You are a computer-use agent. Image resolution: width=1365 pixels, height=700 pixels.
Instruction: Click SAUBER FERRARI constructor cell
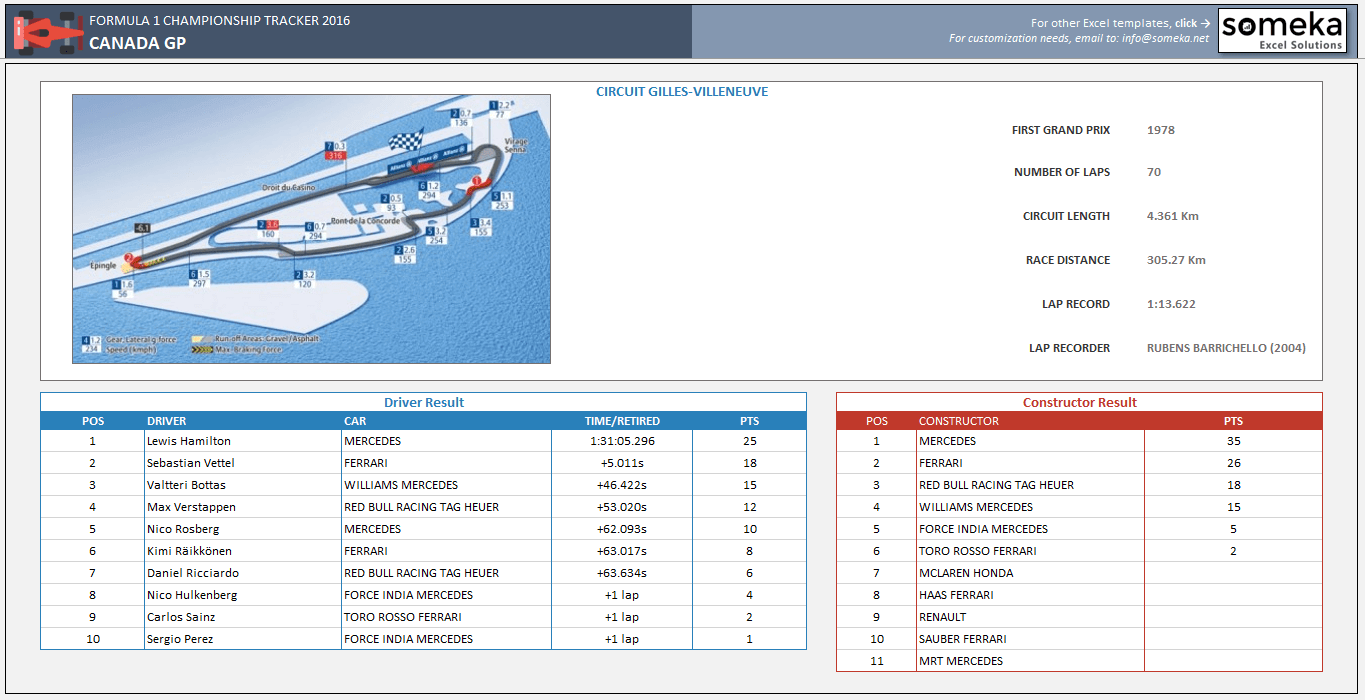pyautogui.click(x=1030, y=639)
